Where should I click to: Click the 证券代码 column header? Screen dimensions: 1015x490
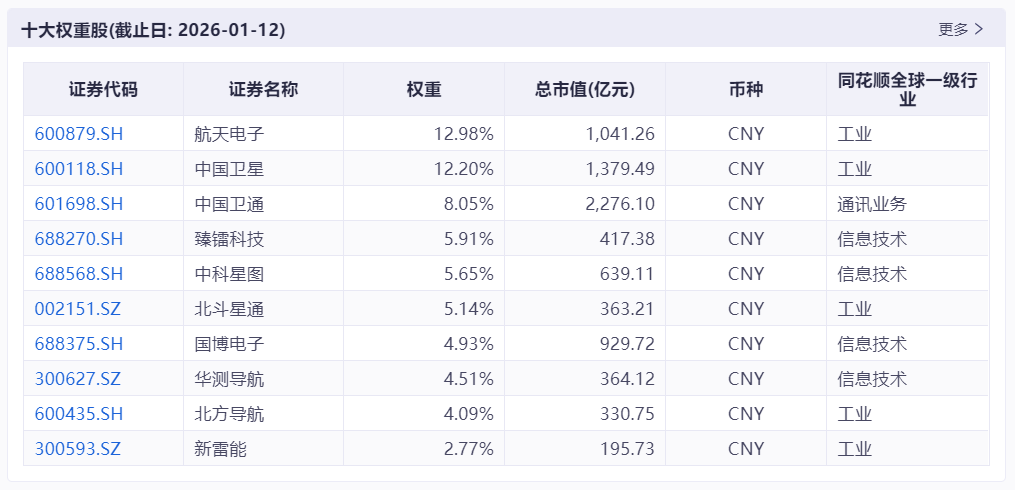[104, 89]
